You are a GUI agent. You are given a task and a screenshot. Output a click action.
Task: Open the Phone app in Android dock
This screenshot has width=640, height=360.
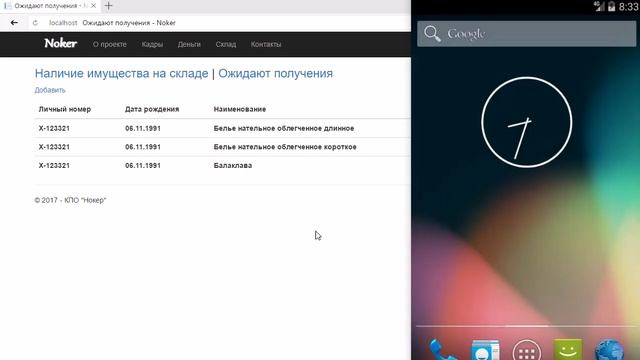click(x=442, y=350)
